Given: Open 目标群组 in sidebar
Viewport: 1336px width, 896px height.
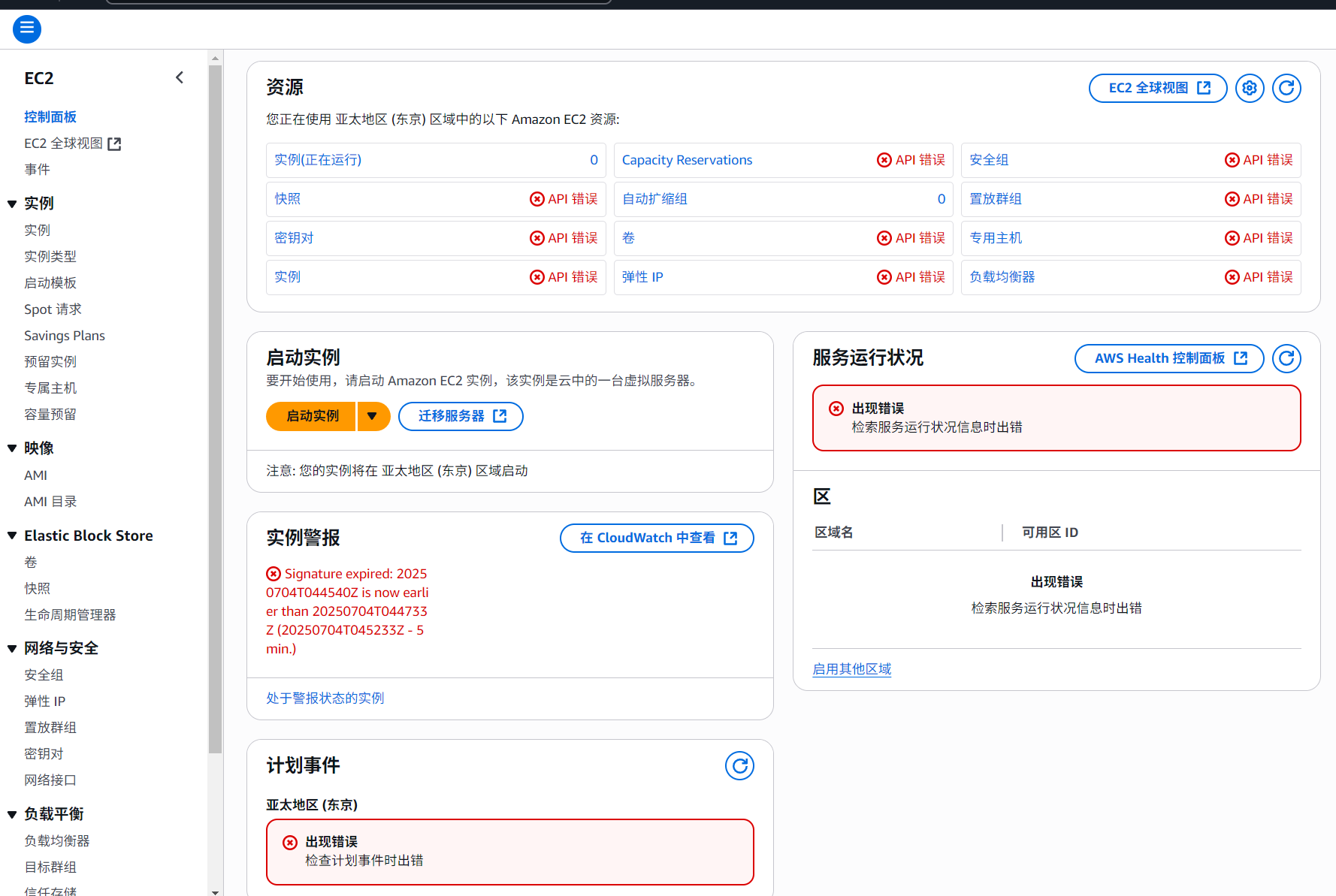Looking at the screenshot, I should pos(50,867).
